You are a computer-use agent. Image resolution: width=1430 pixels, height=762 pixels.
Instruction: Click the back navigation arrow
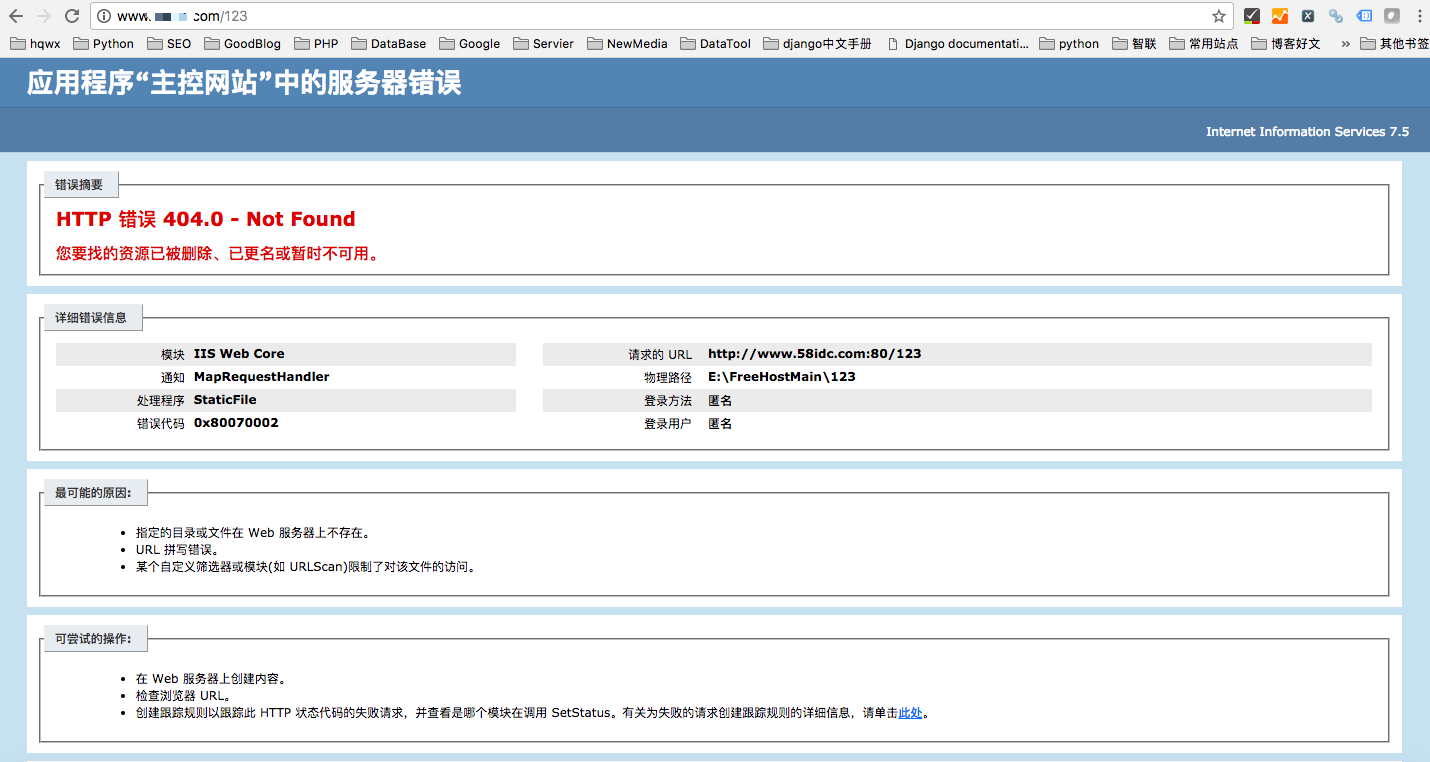pos(14,15)
